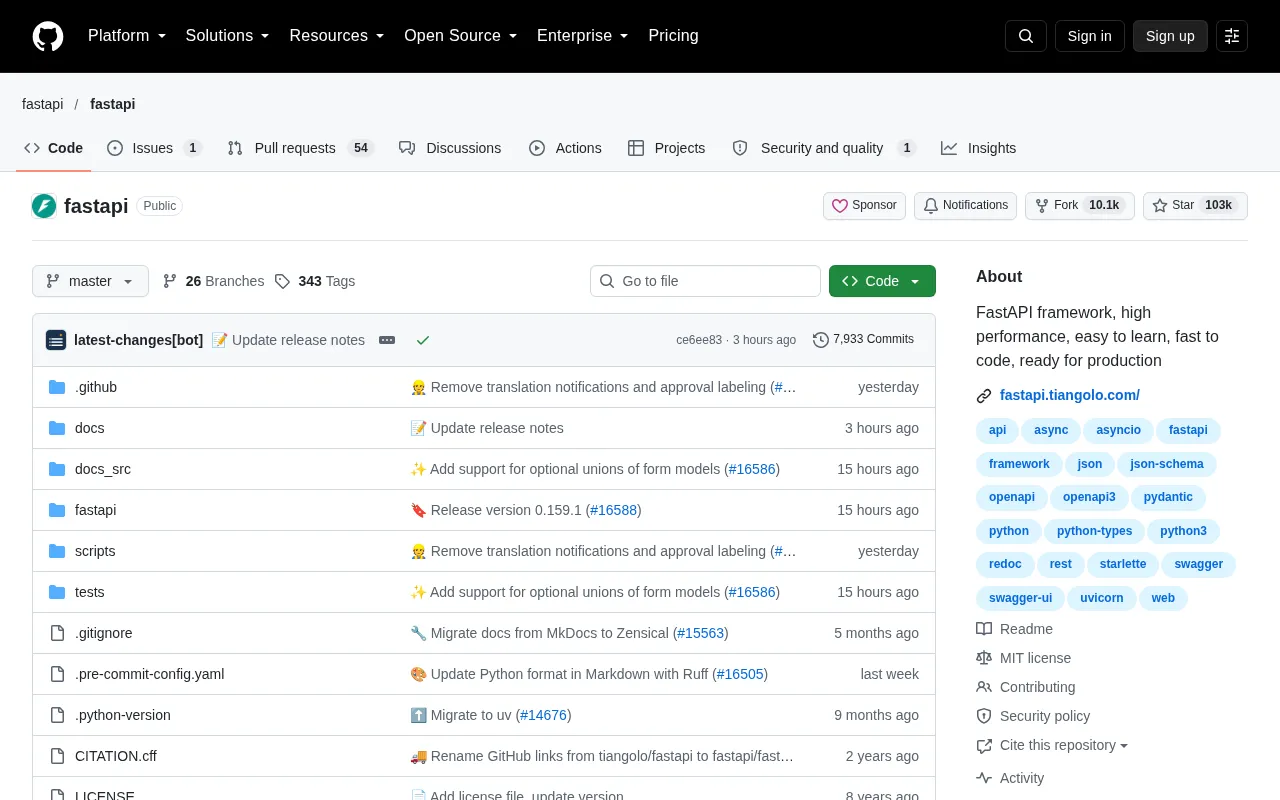Click the search magnifier icon
Viewport: 1280px width, 800px height.
pyautogui.click(x=1026, y=36)
